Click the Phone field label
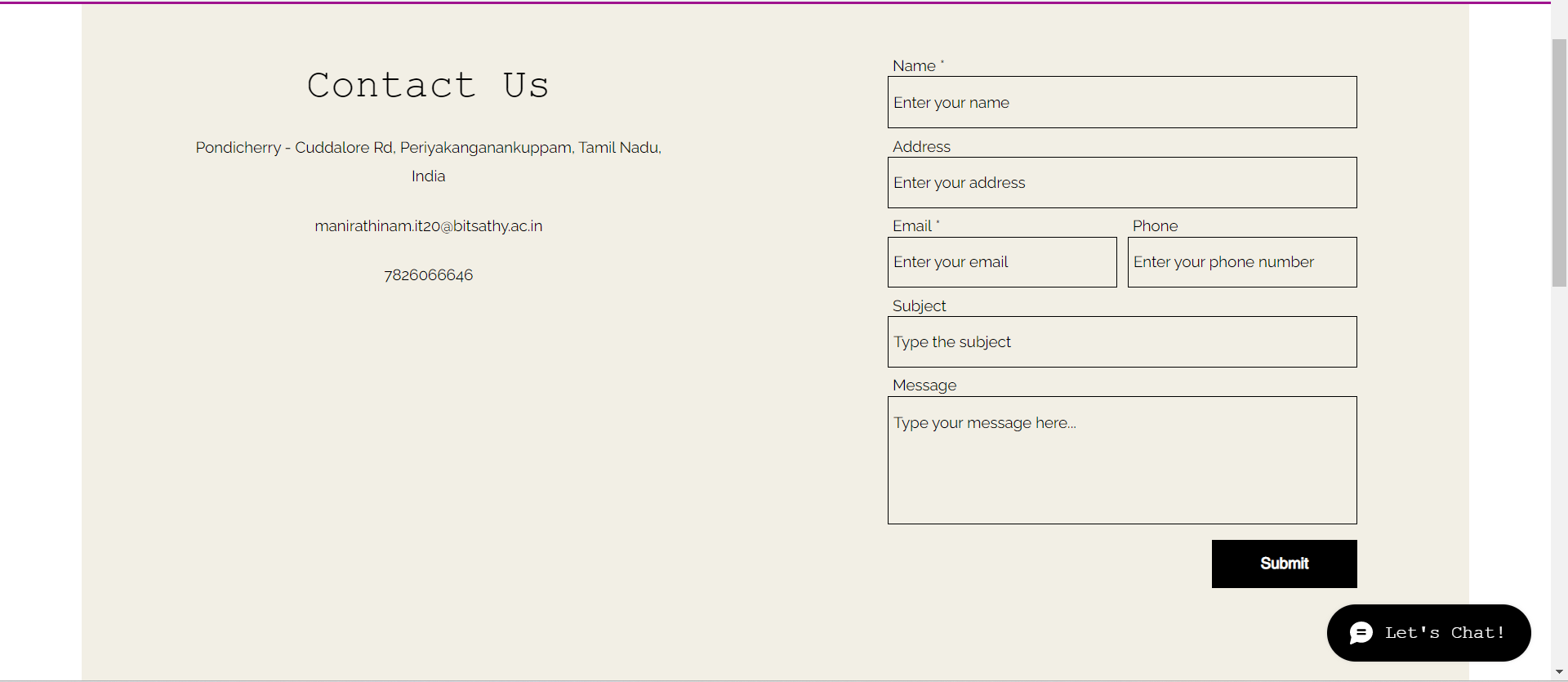The image size is (1568, 682). pos(1155,226)
